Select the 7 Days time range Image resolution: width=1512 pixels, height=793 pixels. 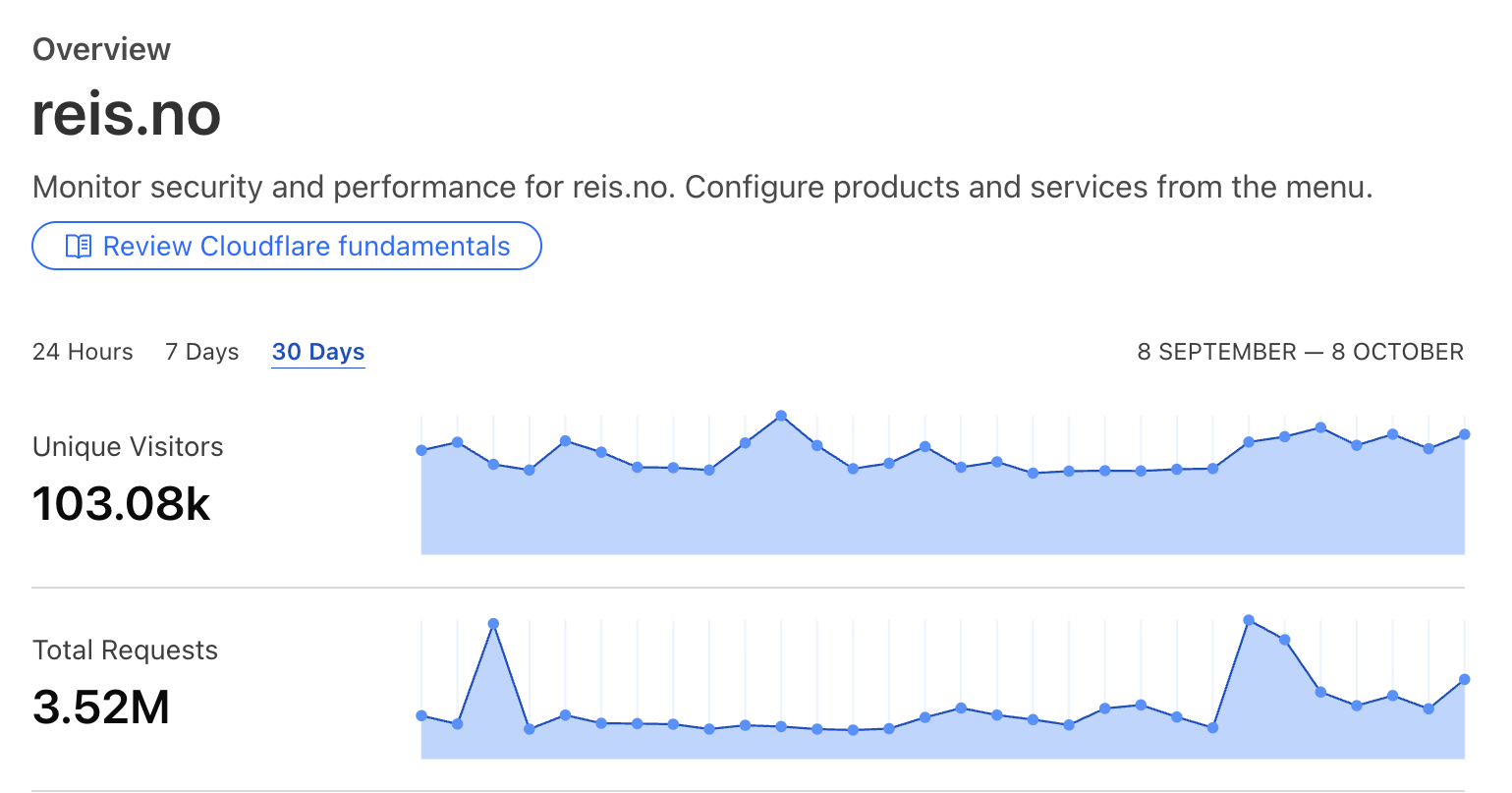click(201, 352)
